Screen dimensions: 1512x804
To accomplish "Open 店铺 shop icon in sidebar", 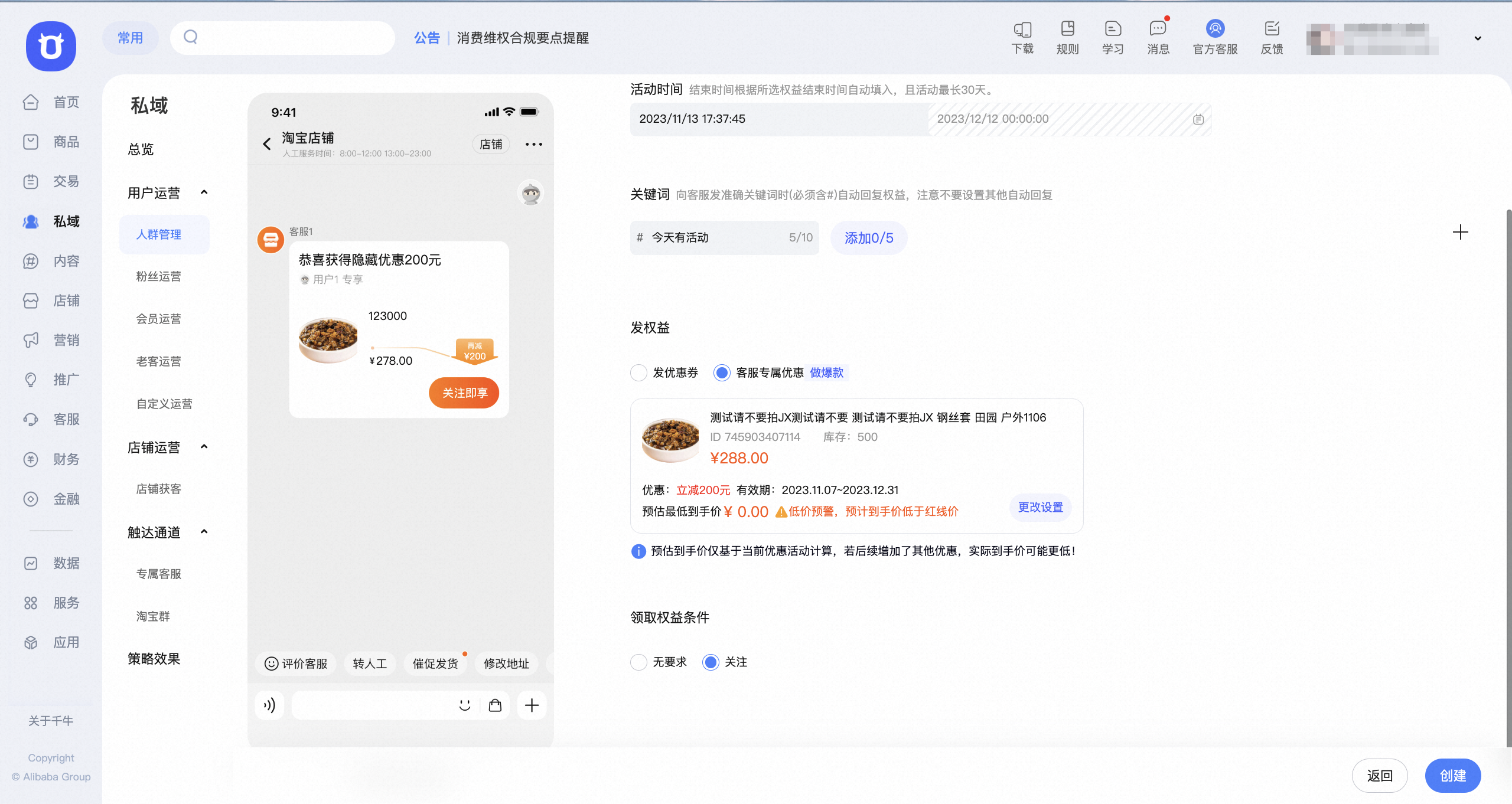I will pos(31,300).
